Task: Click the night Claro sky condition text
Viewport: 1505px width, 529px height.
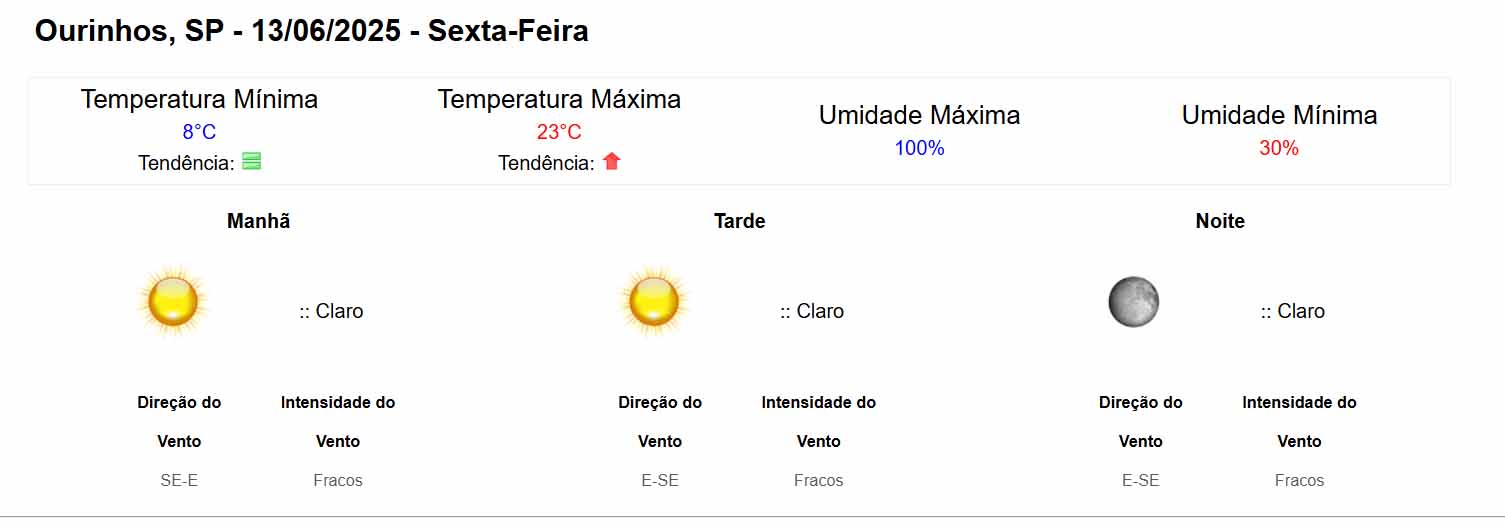Action: [x=1293, y=311]
